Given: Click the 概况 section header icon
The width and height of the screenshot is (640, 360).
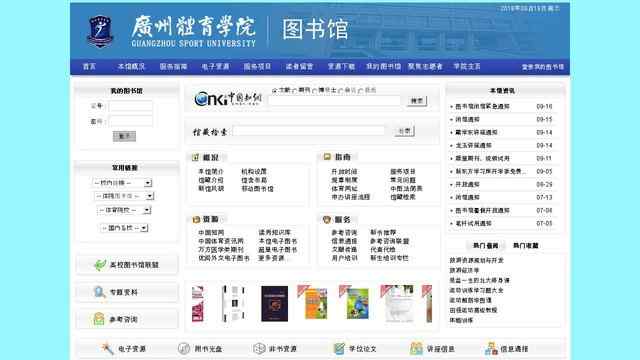Looking at the screenshot, I should pyautogui.click(x=196, y=157).
